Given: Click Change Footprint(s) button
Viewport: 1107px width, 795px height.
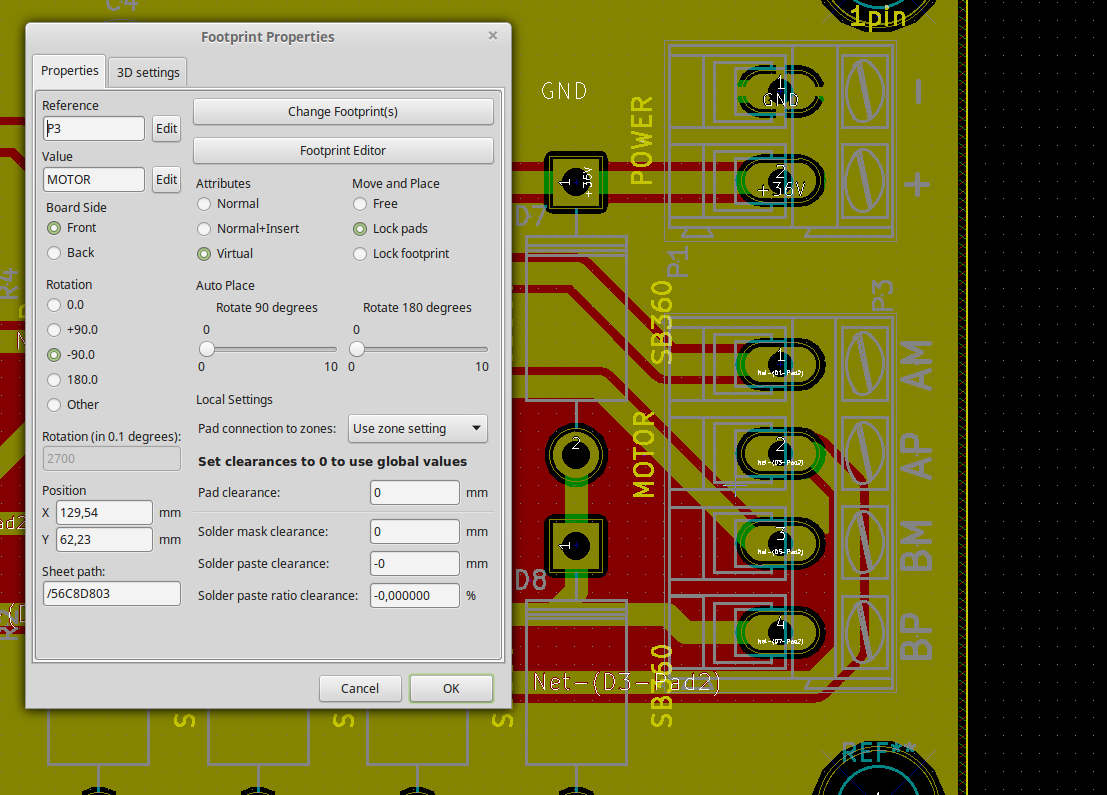Looking at the screenshot, I should [x=343, y=112].
